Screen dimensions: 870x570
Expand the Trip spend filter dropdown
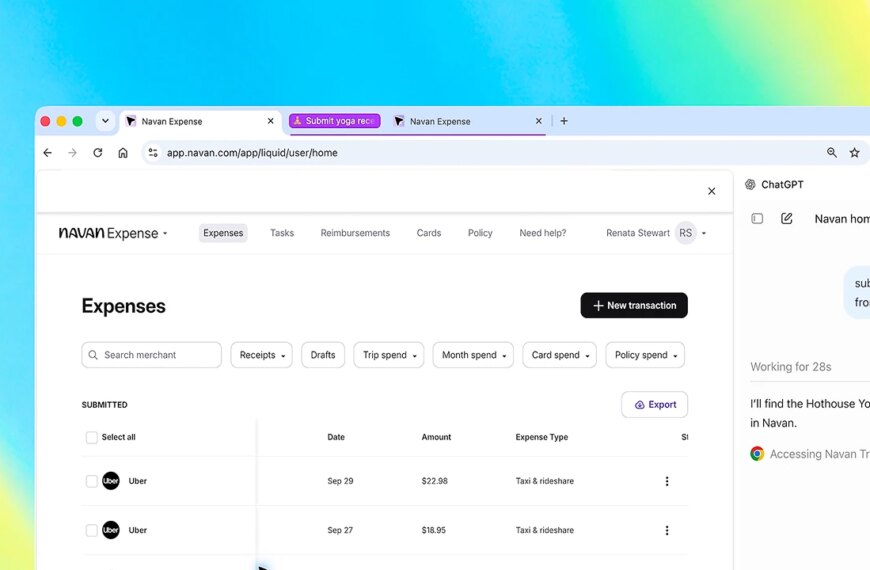[x=388, y=355]
